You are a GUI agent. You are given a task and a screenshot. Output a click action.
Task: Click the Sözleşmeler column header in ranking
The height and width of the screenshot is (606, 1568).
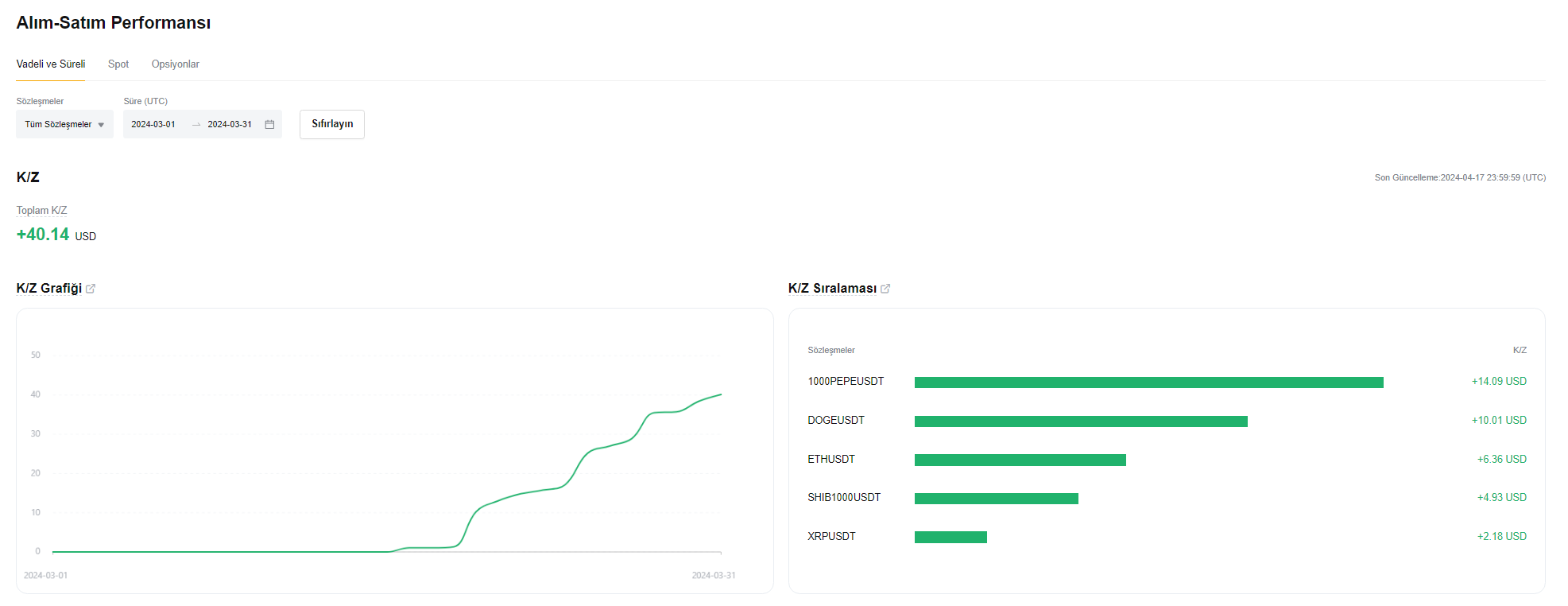(x=831, y=351)
